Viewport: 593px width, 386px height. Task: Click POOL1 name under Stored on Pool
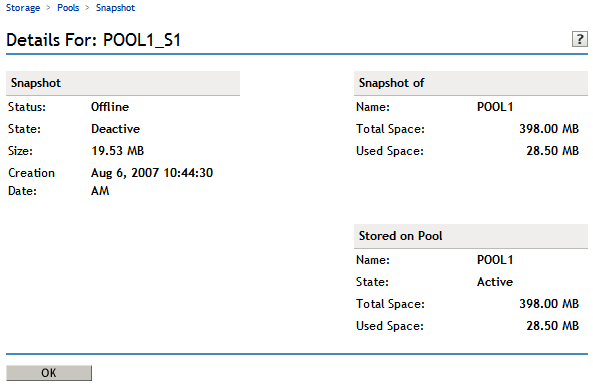pyautogui.click(x=495, y=260)
